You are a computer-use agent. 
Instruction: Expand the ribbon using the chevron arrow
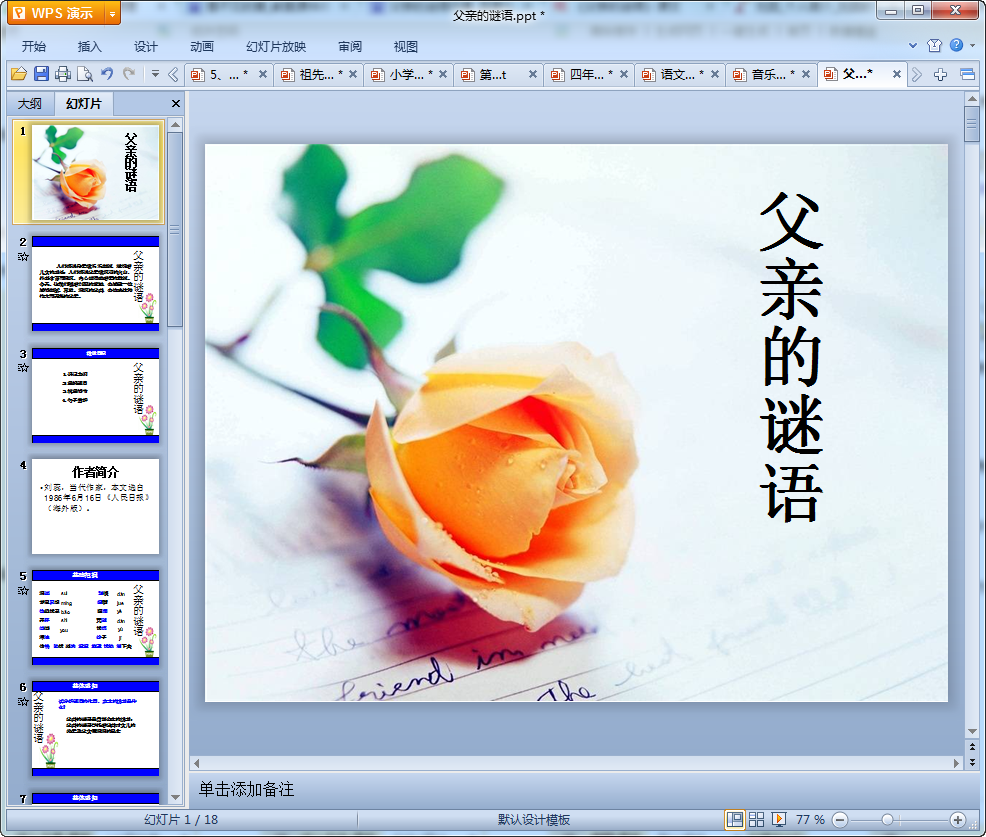coord(913,46)
